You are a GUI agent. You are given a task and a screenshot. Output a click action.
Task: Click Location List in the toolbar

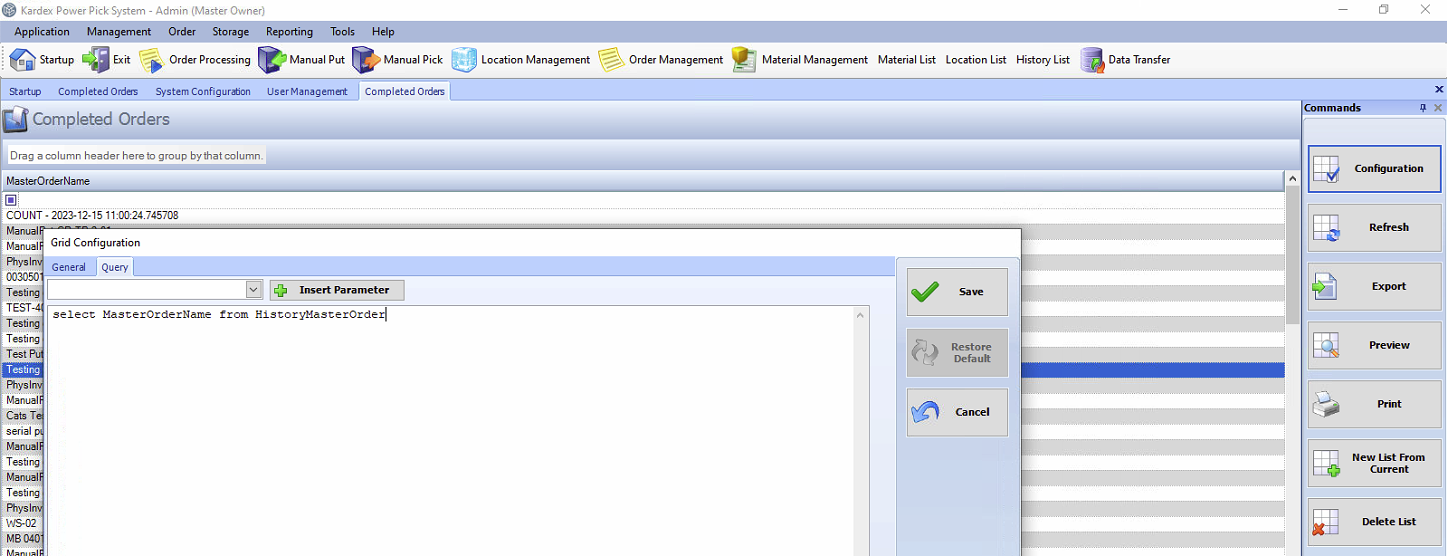tap(976, 60)
